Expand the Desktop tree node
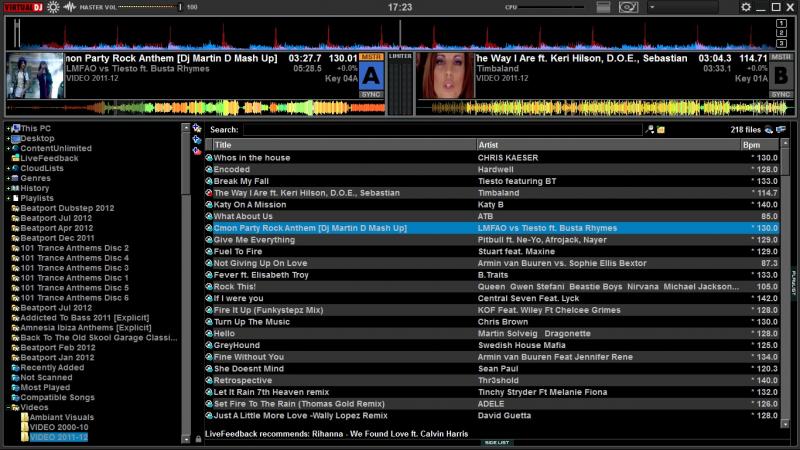The width and height of the screenshot is (800, 450). [x=8, y=138]
